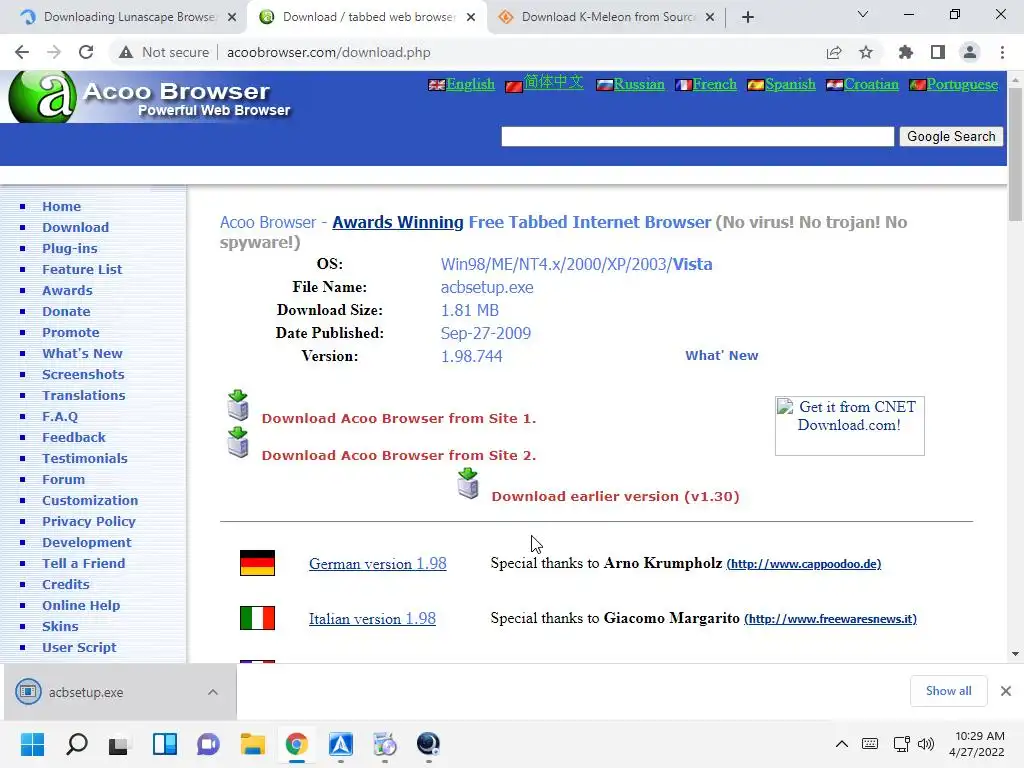
Task: Click the Site 1 download icon
Action: coord(238,406)
